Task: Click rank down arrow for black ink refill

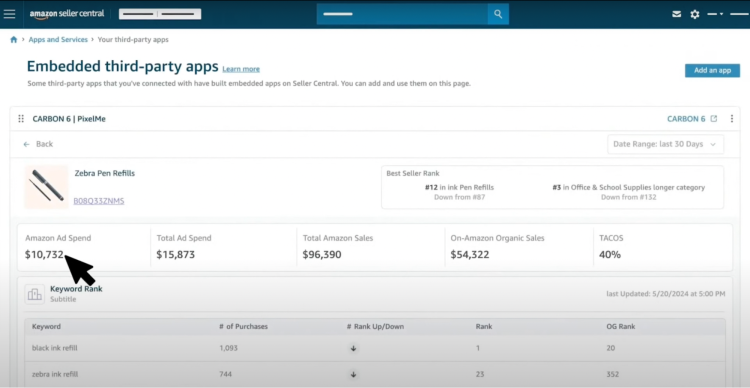Action: 353,348
